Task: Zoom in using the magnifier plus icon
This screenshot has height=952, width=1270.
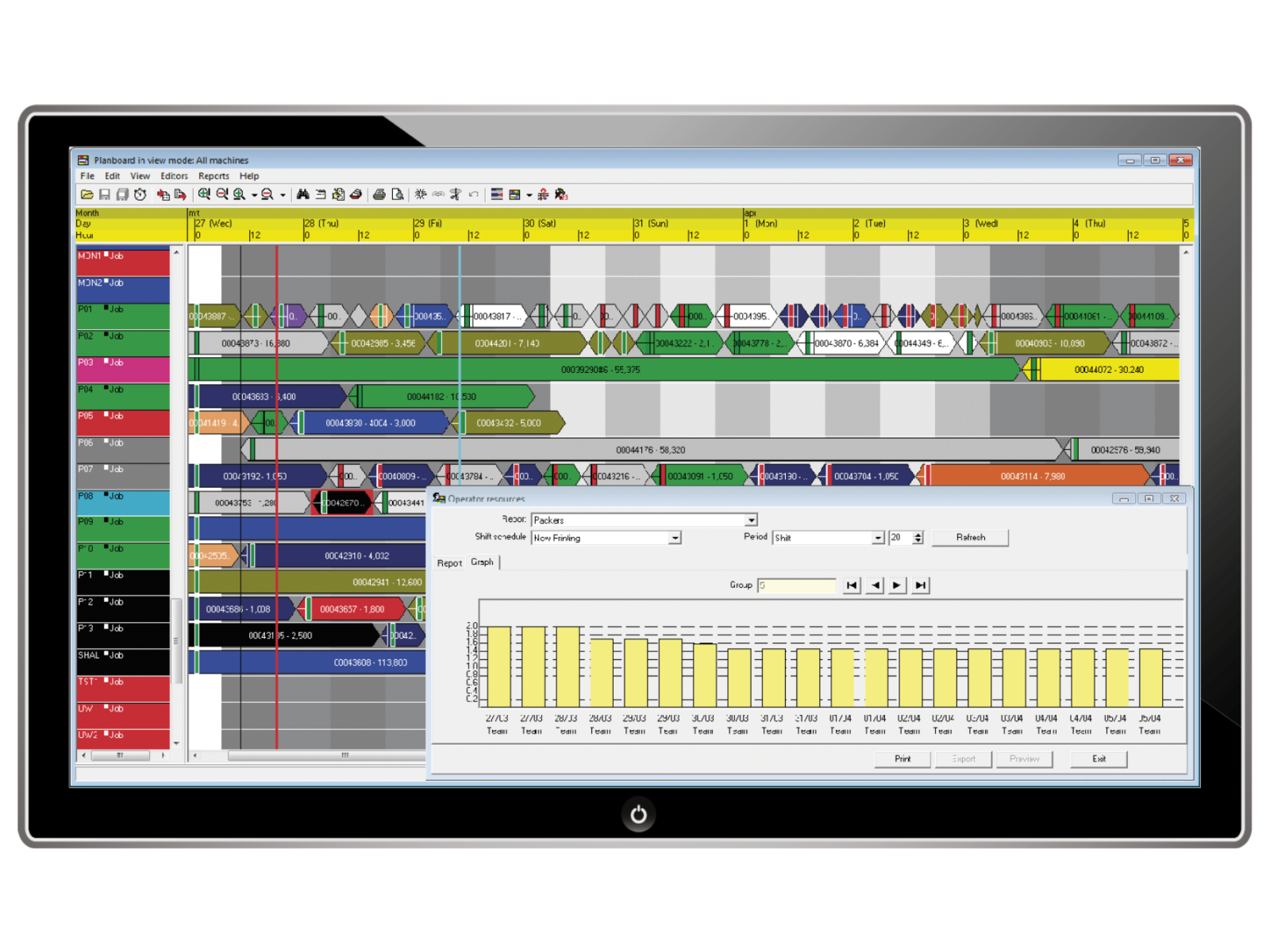Action: coord(202,194)
